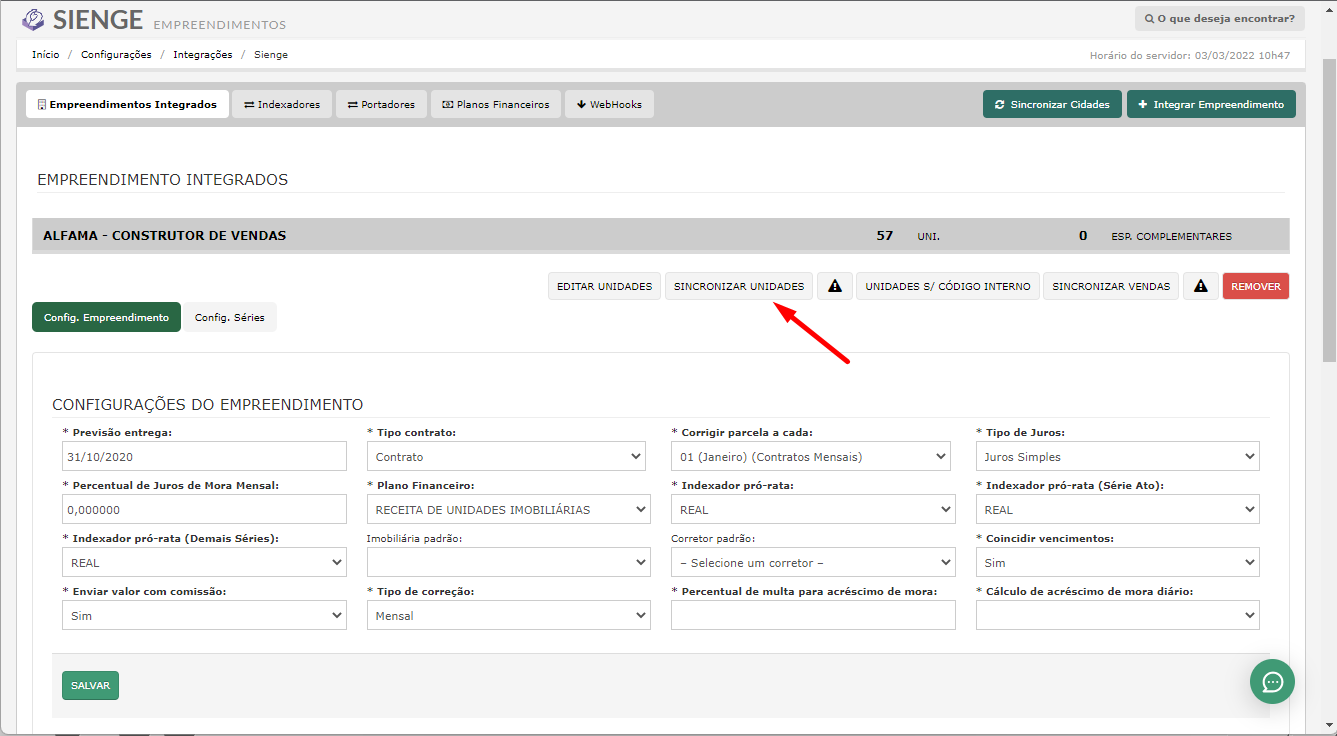
Task: Click the 'ESP. COMPLEMENTARES' label
Action: pyautogui.click(x=1171, y=237)
